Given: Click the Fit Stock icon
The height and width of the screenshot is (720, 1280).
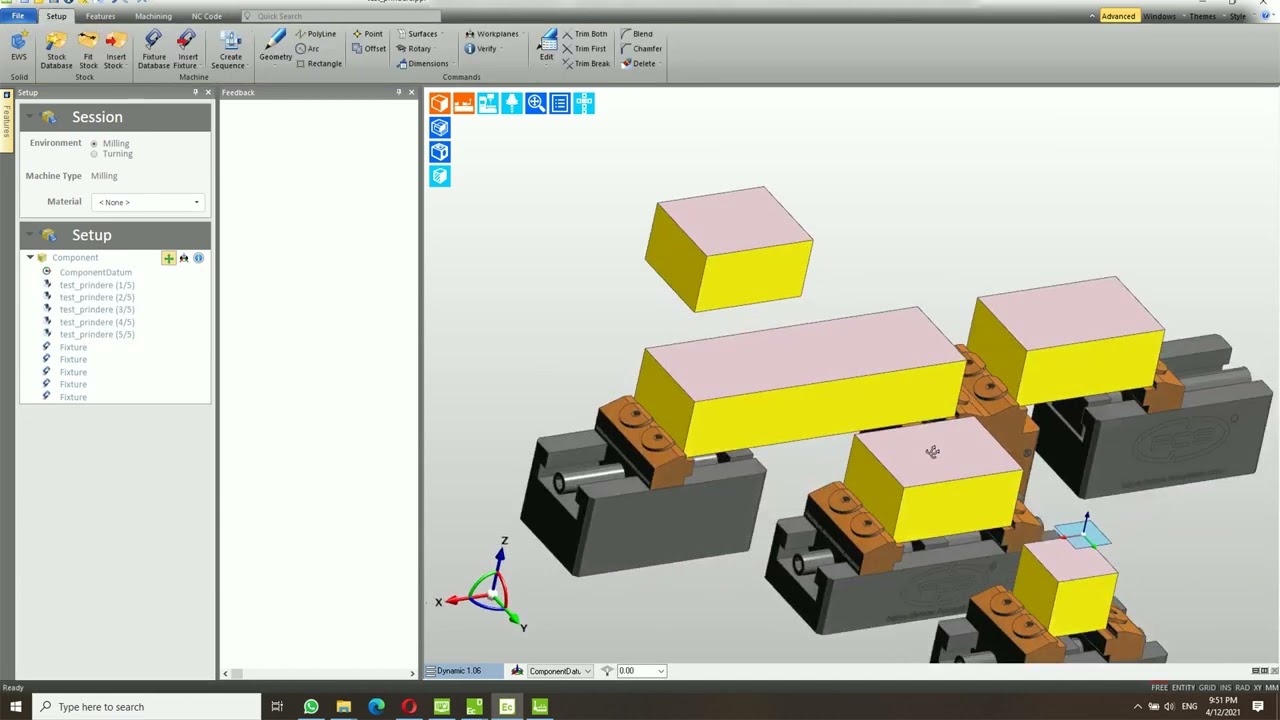Looking at the screenshot, I should [x=88, y=49].
